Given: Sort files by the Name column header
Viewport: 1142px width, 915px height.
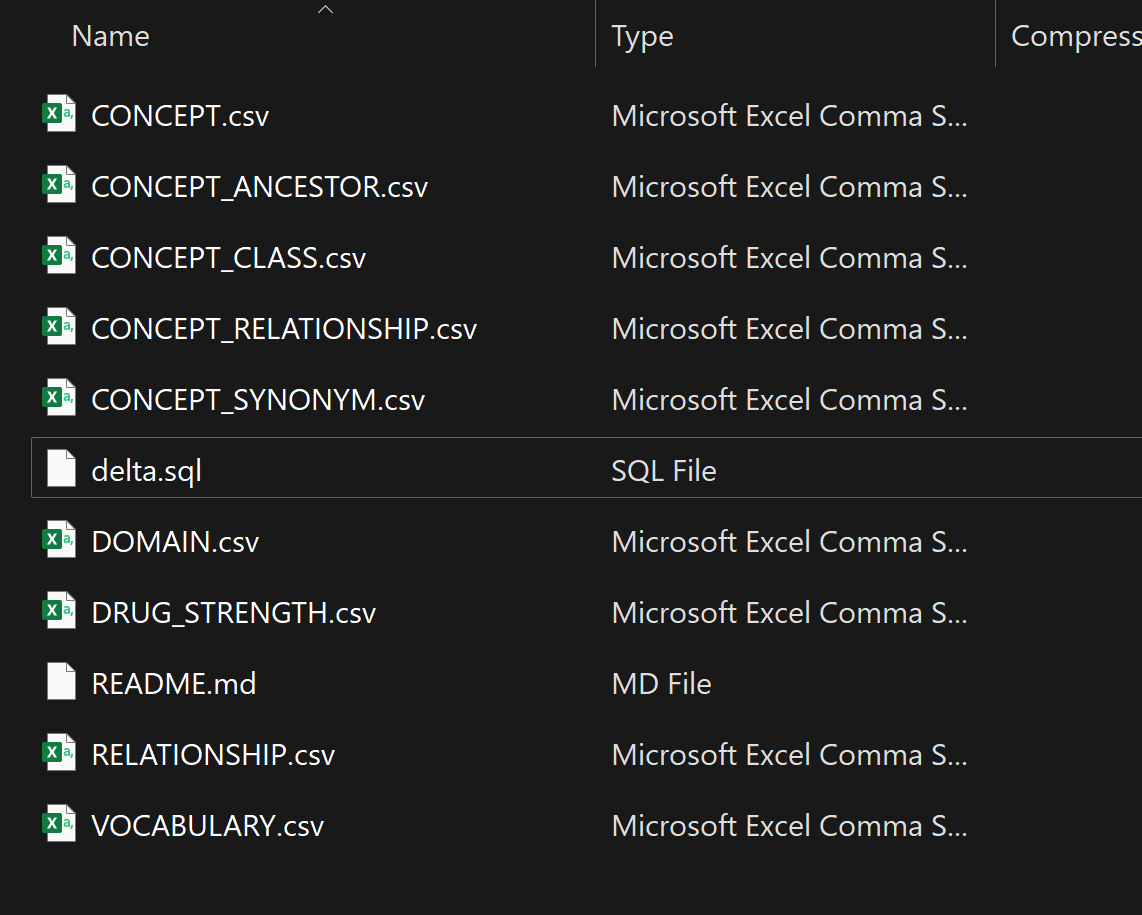Looking at the screenshot, I should point(111,36).
